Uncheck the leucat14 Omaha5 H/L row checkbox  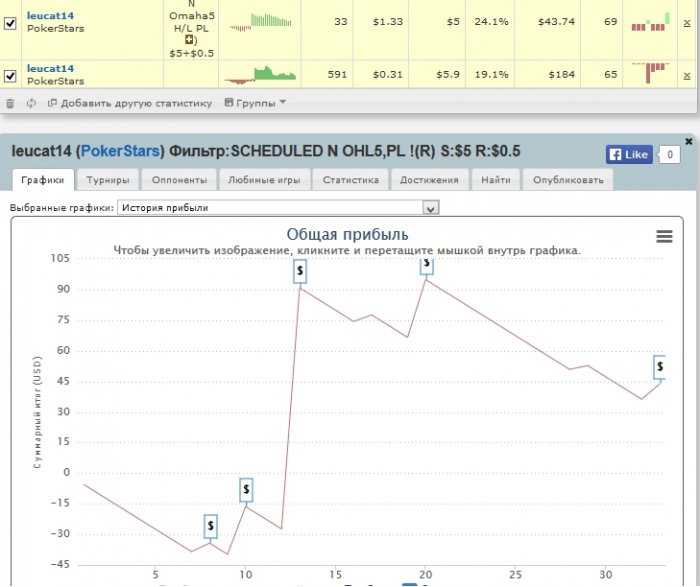point(10,23)
